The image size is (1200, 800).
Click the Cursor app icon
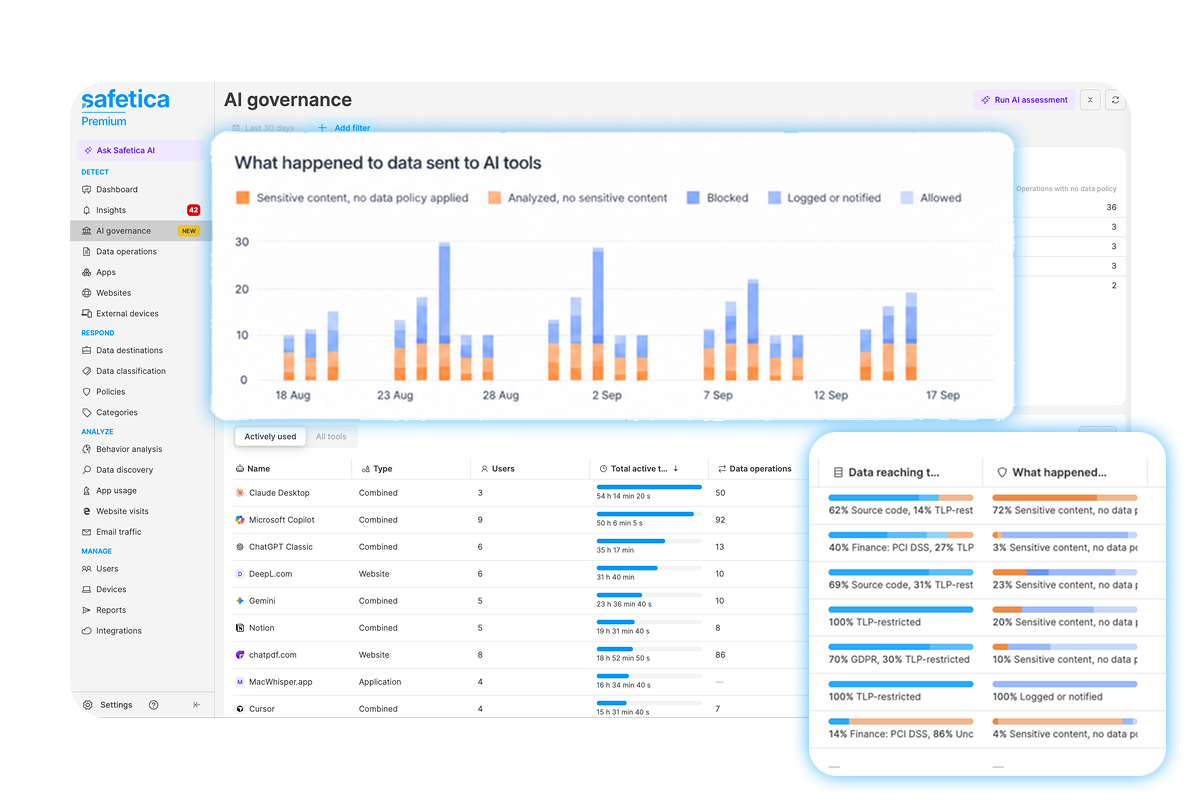[240, 709]
